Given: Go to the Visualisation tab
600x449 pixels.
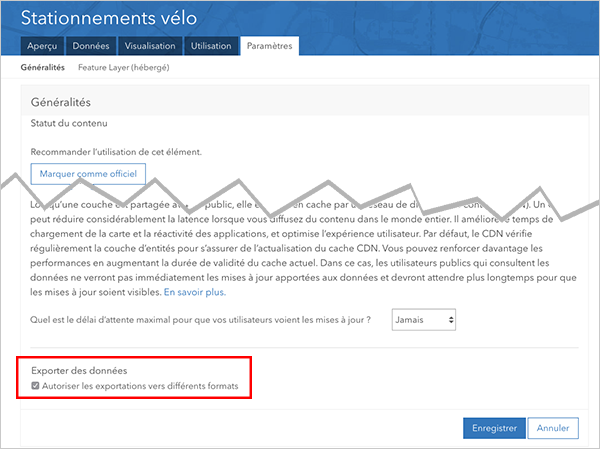Looking at the screenshot, I should (149, 46).
